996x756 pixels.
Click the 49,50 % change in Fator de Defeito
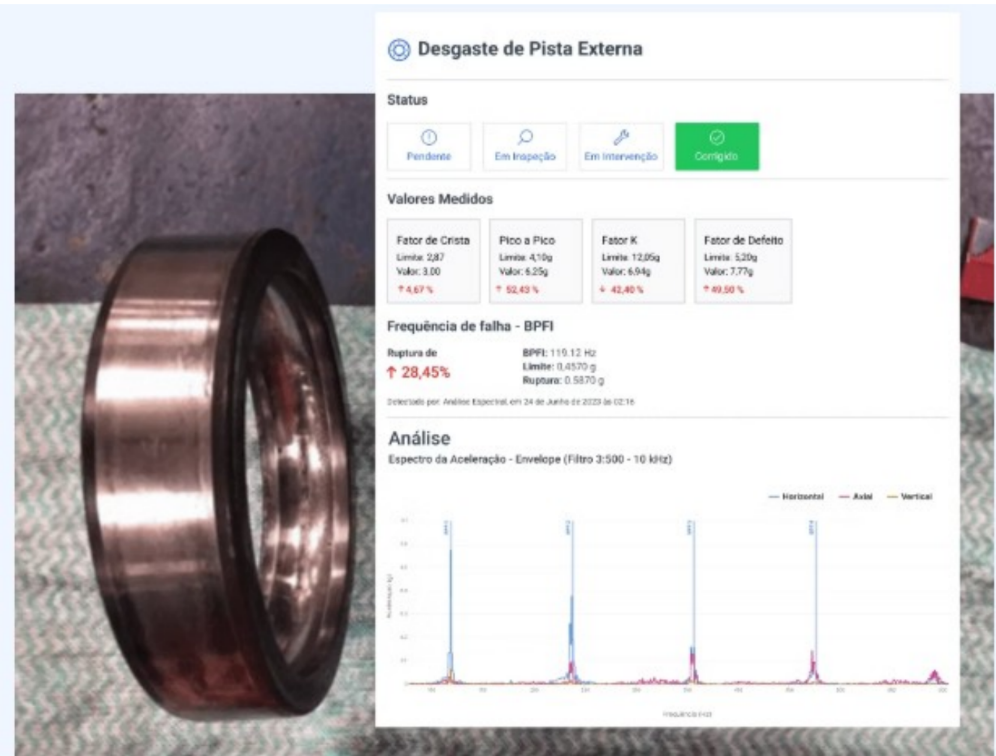(x=723, y=290)
